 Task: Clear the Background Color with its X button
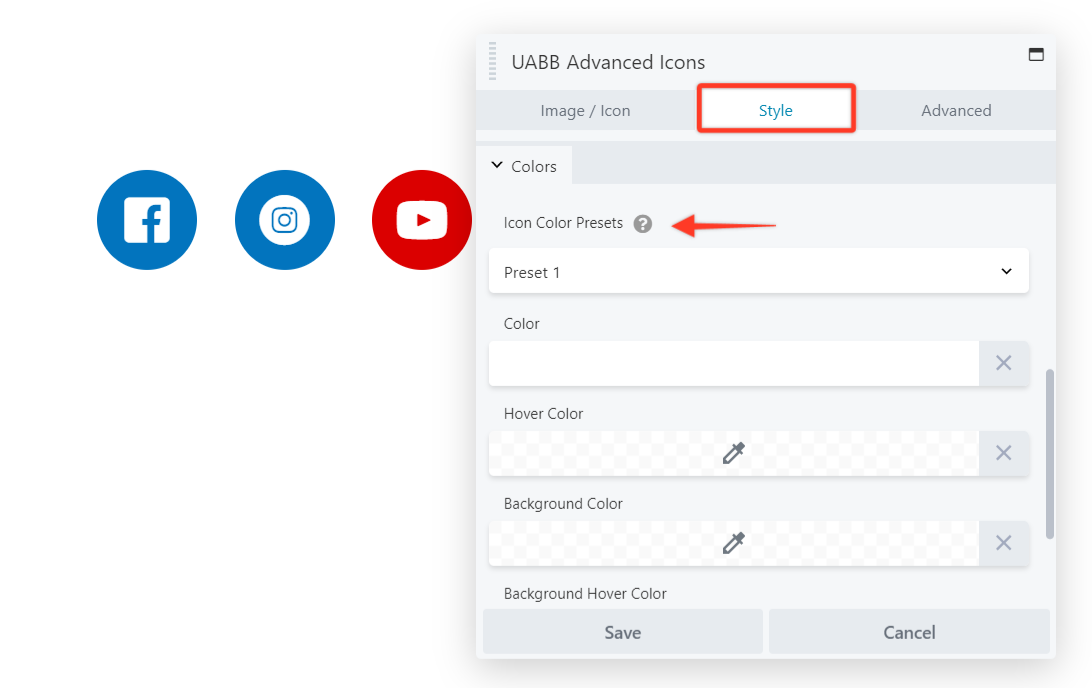point(1003,543)
